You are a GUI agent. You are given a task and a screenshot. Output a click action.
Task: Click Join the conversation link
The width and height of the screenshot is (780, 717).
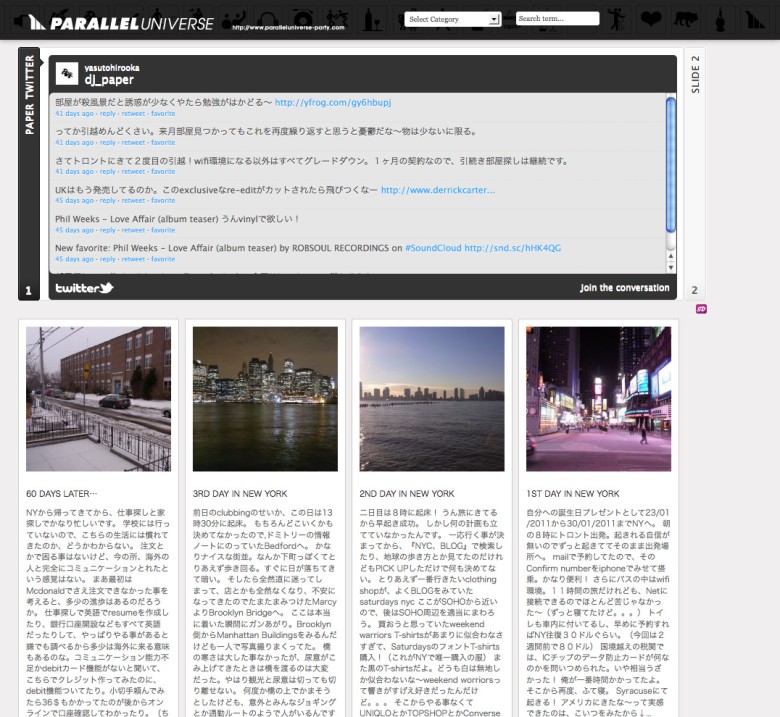pos(625,288)
